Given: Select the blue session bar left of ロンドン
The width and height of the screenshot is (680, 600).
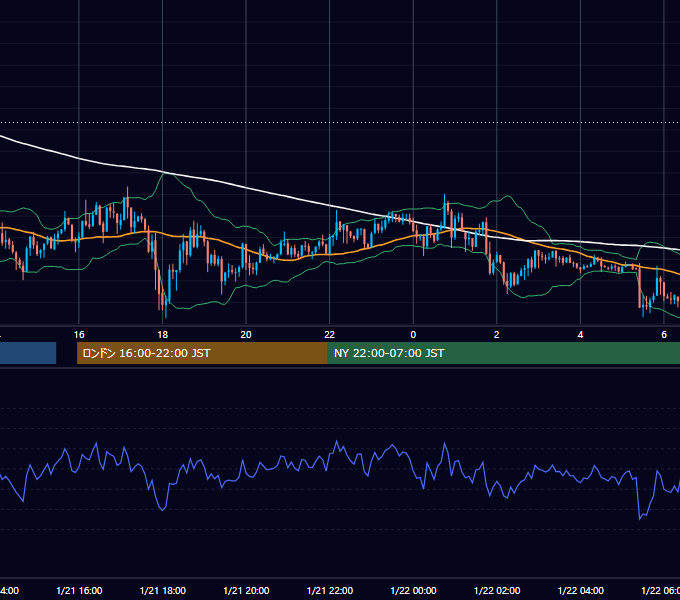Looking at the screenshot, I should pos(28,353).
